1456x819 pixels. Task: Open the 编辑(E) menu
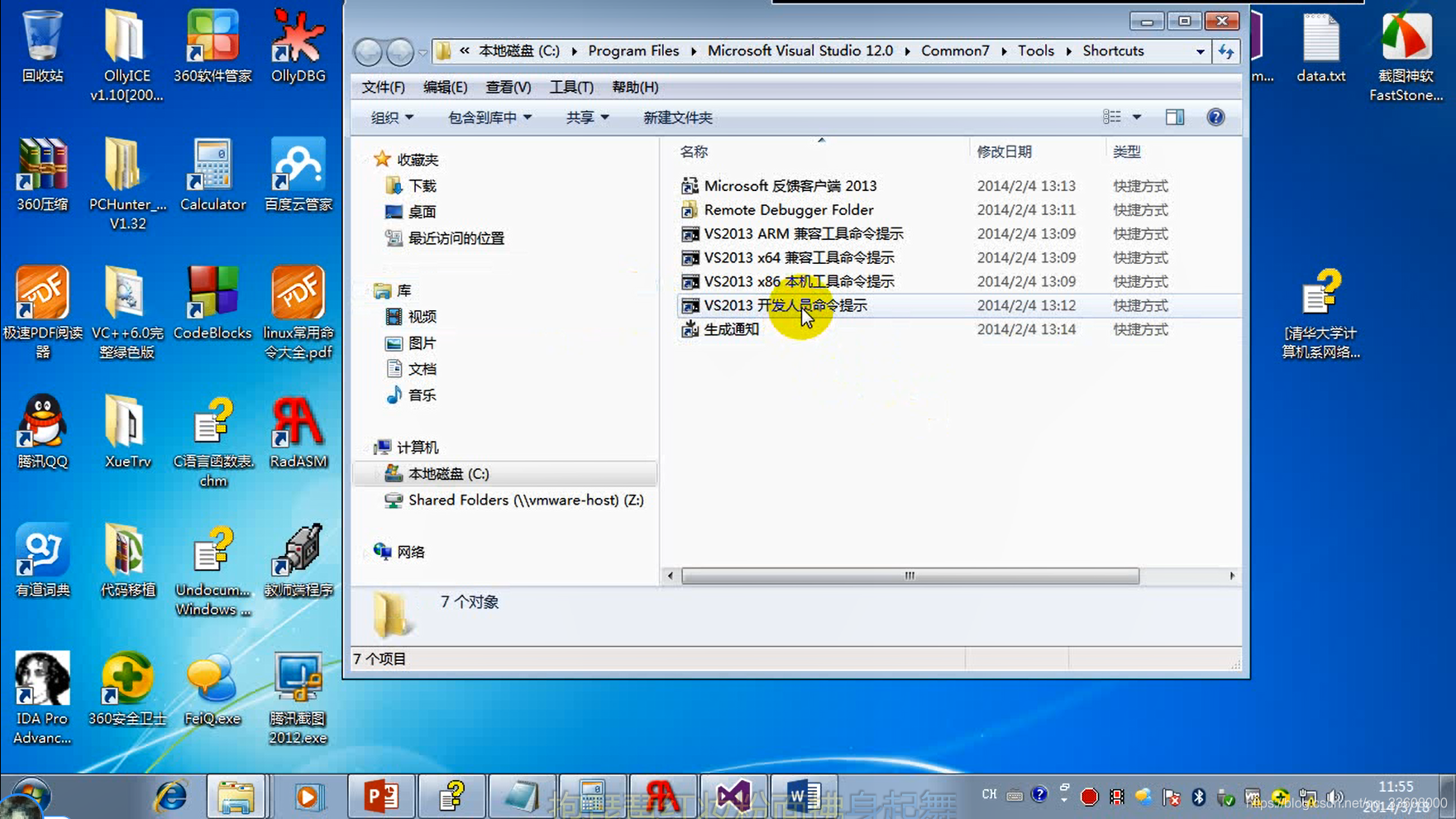[x=445, y=87]
